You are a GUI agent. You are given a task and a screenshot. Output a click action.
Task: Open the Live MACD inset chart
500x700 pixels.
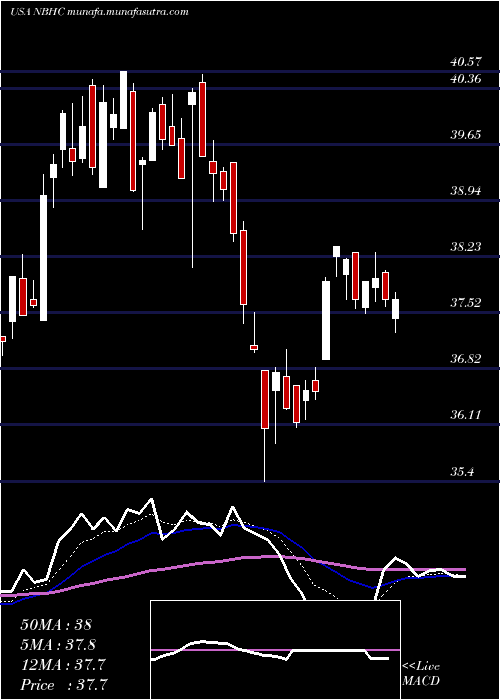coord(275,650)
